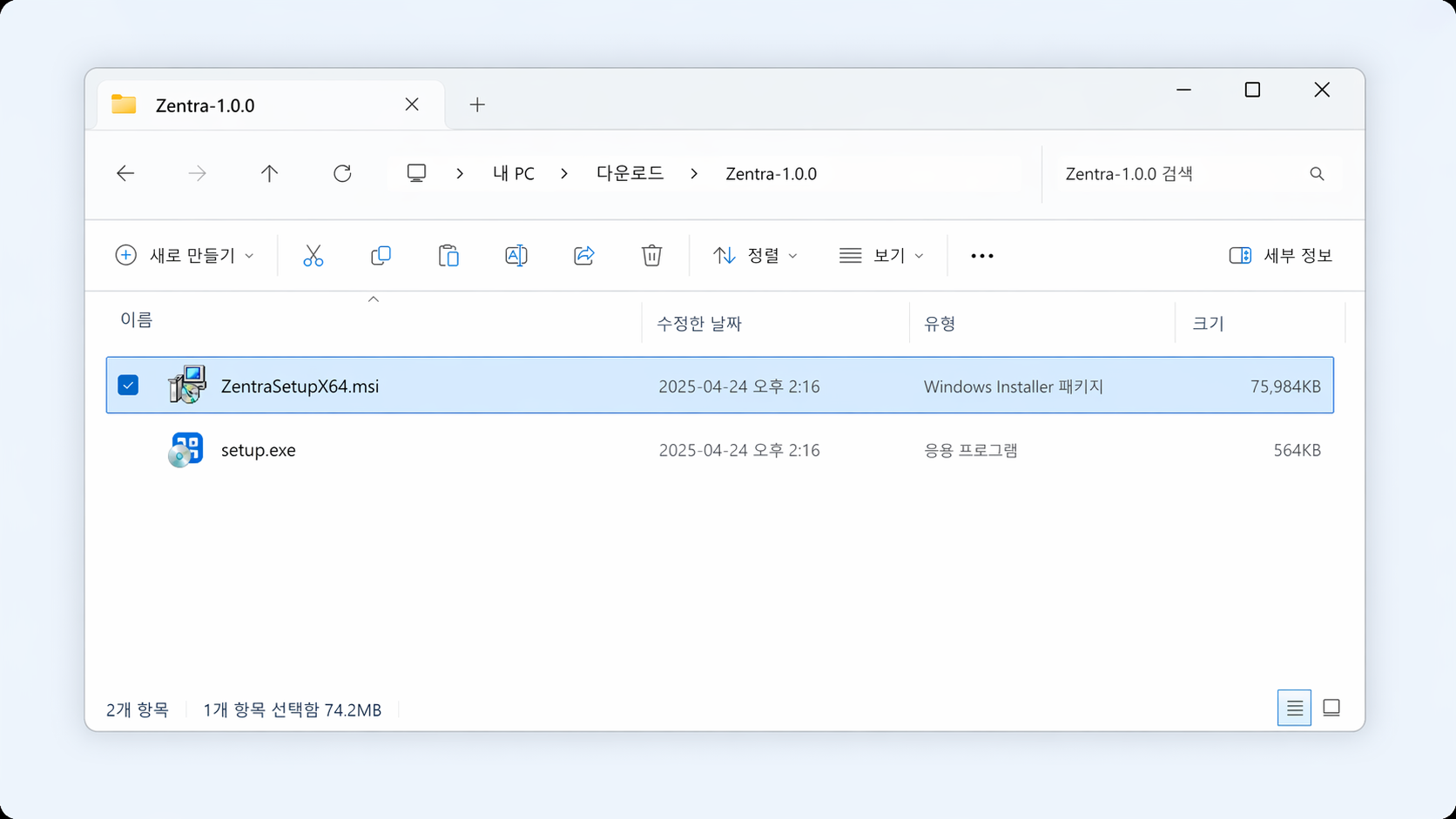
Task: Select the setup.exe file name
Action: click(258, 450)
